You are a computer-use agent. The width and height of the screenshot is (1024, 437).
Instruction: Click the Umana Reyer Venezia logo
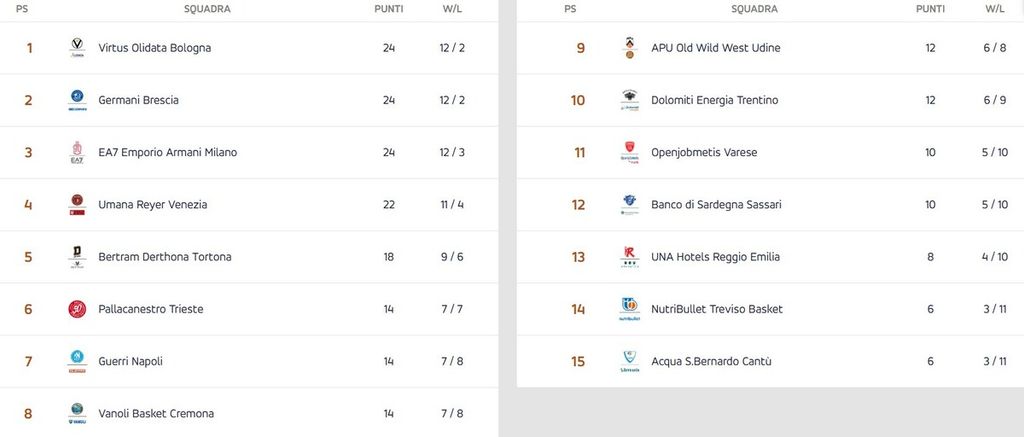coord(77,205)
